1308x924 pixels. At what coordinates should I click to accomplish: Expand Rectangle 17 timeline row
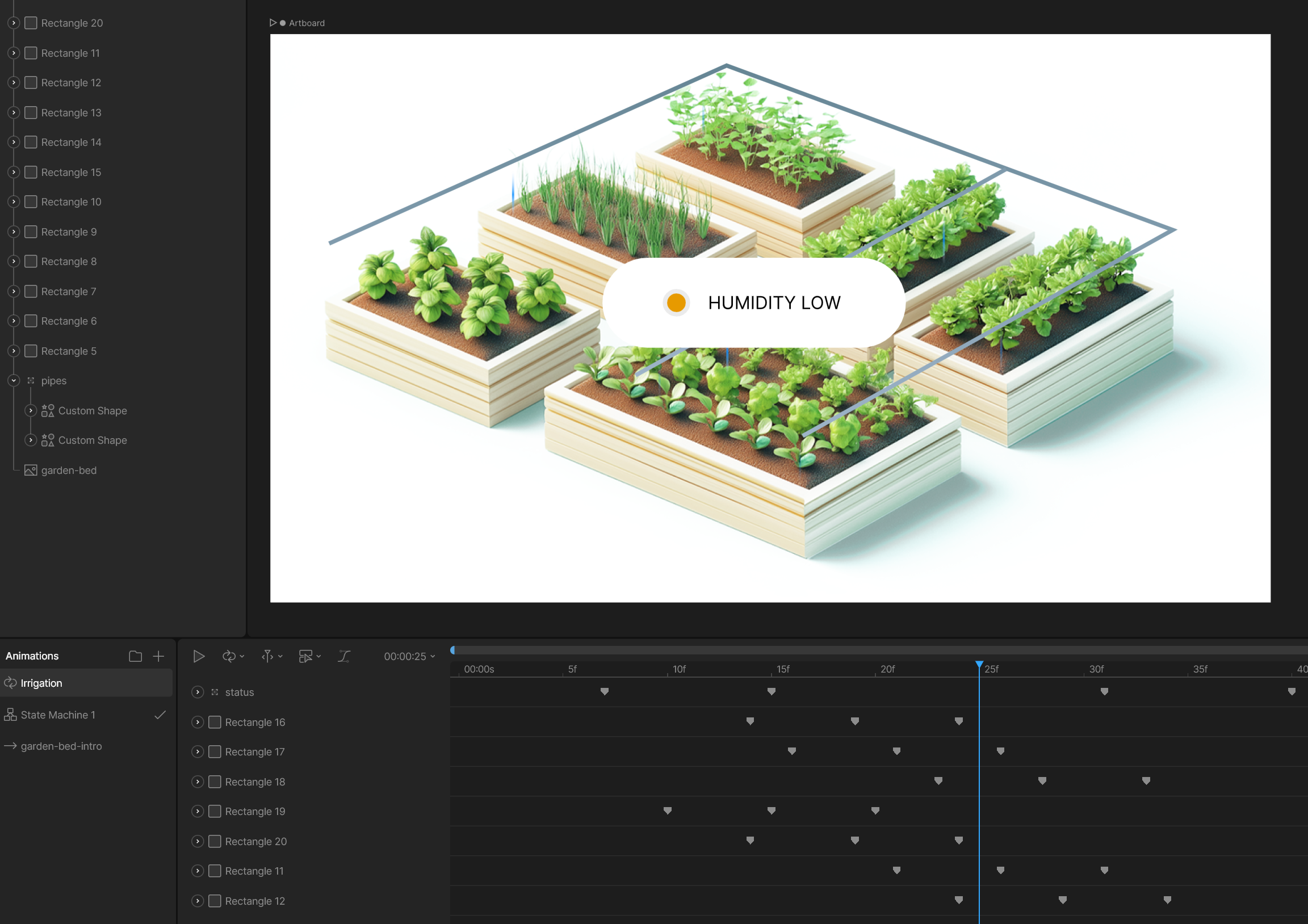(198, 752)
